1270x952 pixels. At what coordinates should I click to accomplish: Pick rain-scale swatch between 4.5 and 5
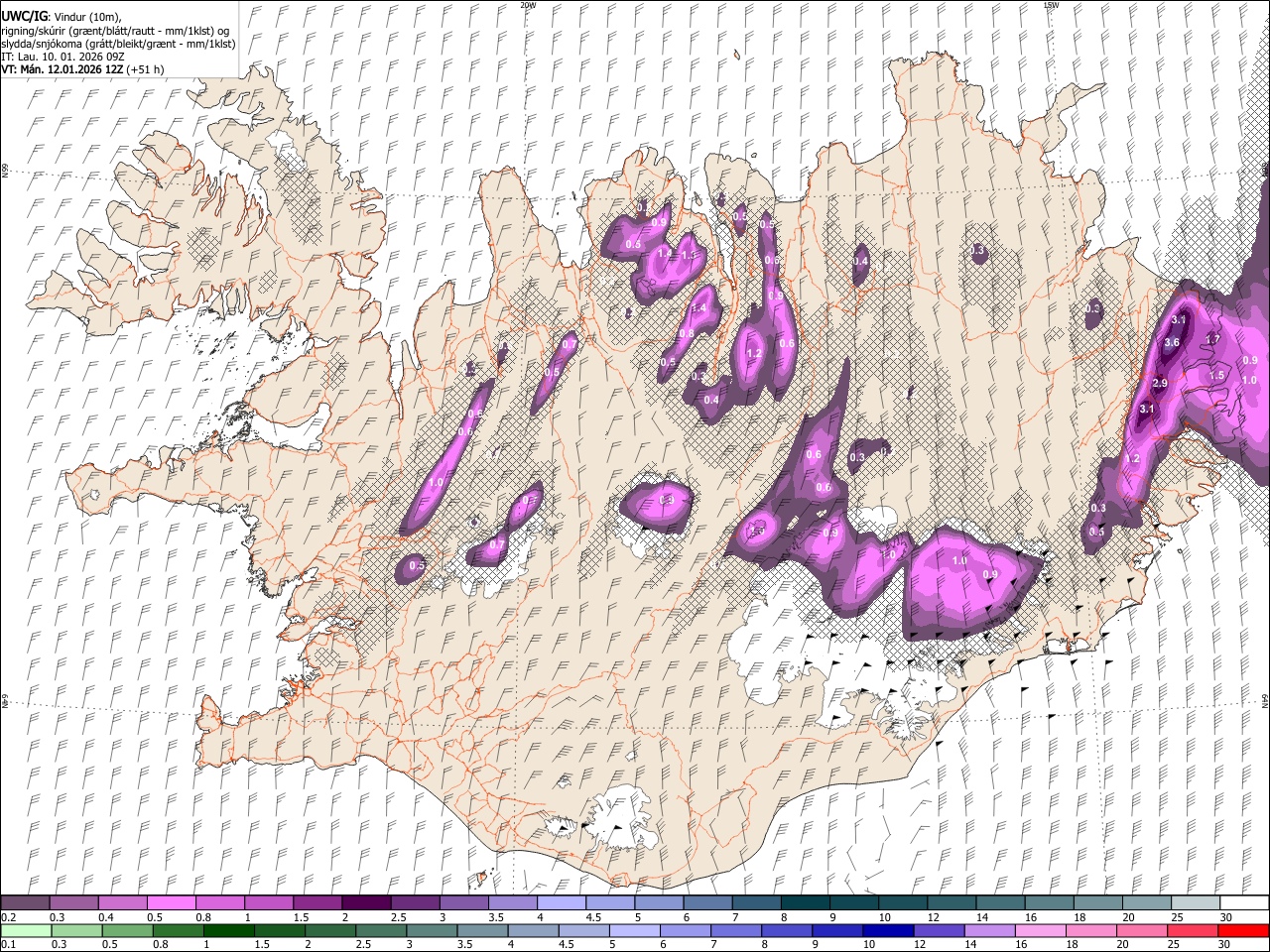[584, 931]
